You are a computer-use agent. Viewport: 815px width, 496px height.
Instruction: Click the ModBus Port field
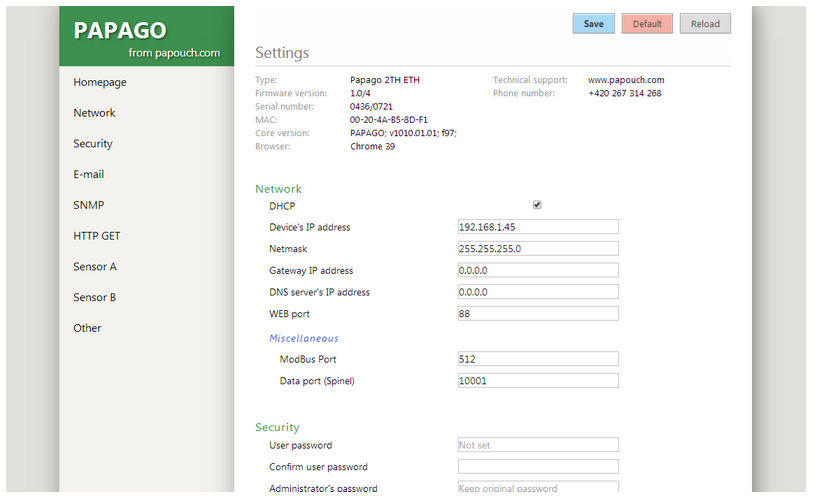coord(538,359)
